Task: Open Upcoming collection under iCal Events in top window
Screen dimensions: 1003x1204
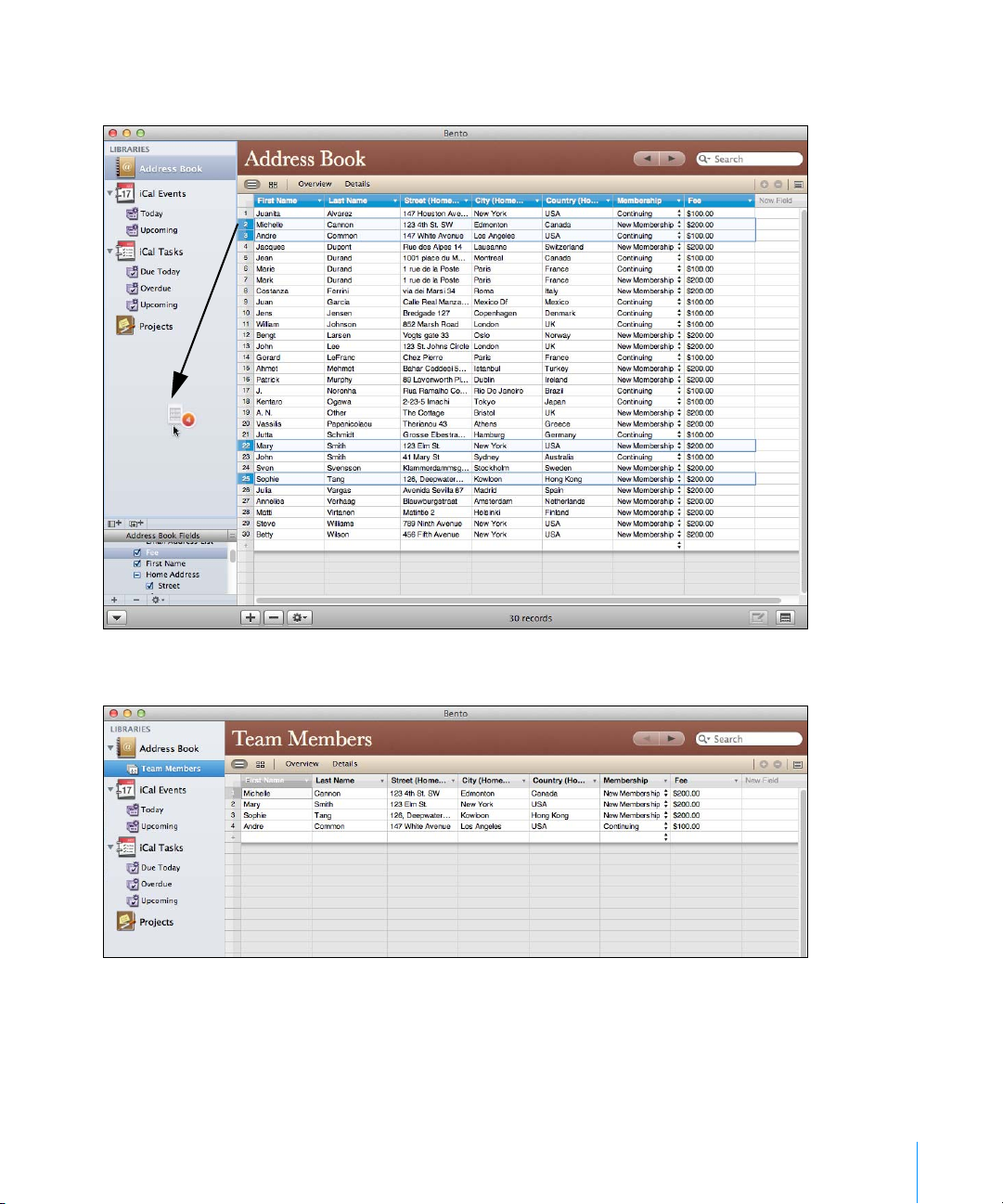Action: point(159,230)
